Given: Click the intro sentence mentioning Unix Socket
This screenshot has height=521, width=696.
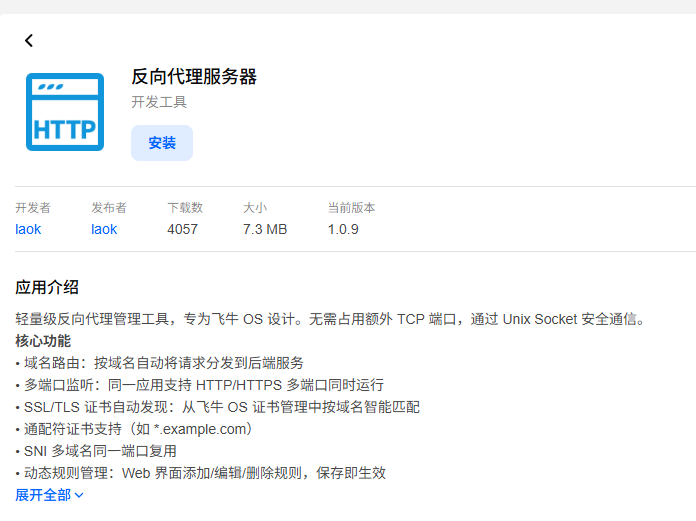Looking at the screenshot, I should [330, 319].
